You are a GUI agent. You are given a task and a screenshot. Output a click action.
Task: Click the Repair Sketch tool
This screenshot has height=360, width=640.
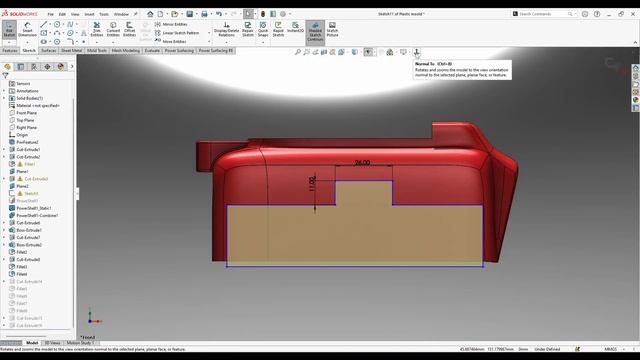tap(248, 29)
